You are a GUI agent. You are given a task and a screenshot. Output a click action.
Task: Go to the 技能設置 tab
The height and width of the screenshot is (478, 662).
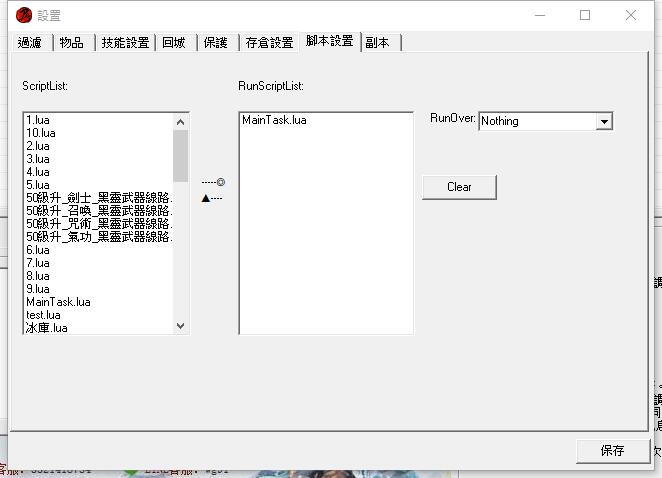pos(125,43)
